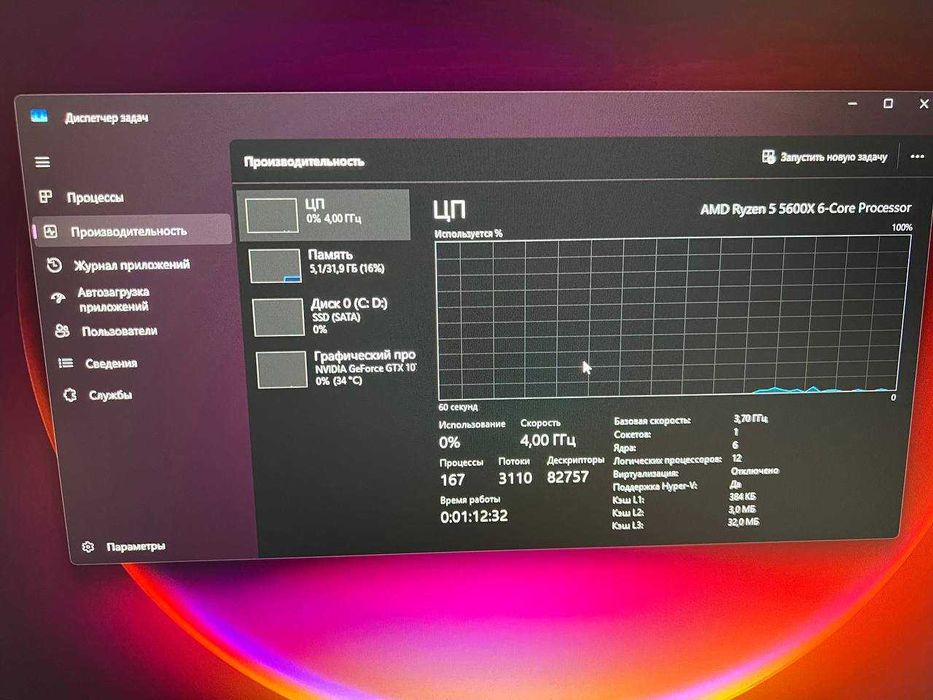Click Запустить новую задачу button

(825, 157)
